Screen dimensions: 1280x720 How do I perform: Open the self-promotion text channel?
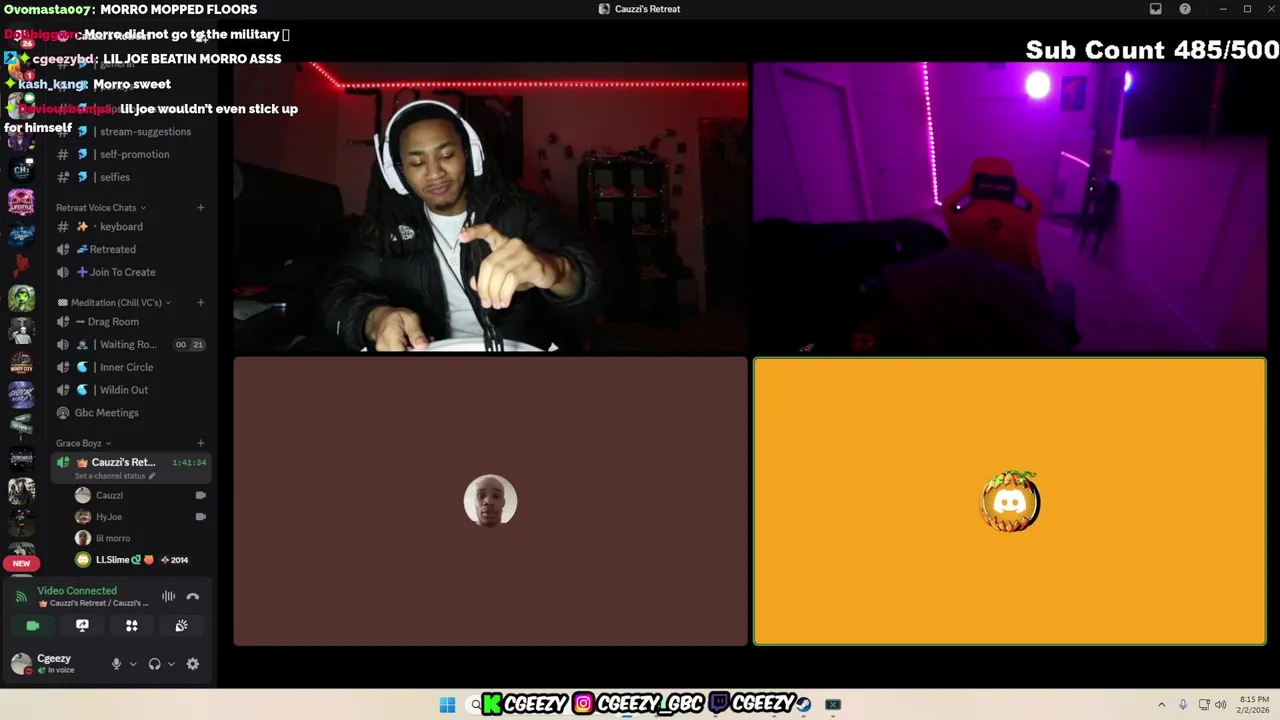click(131, 154)
